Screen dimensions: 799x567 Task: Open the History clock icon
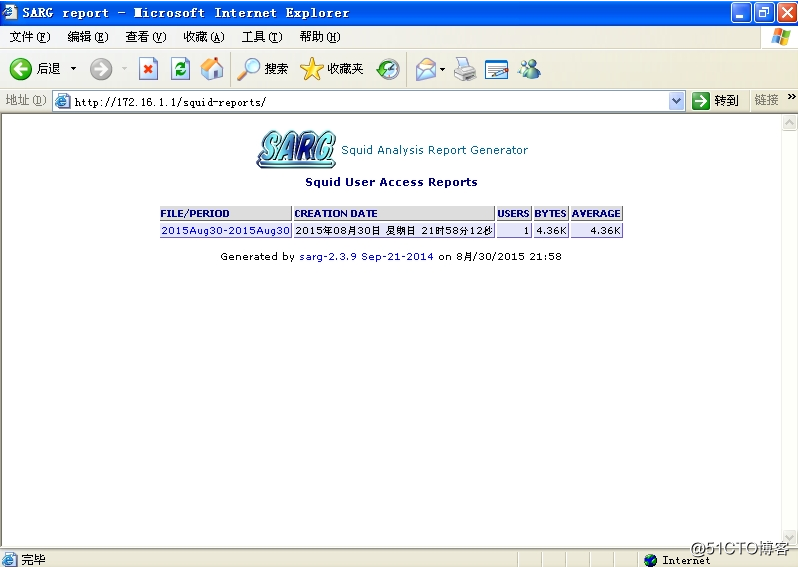(388, 69)
